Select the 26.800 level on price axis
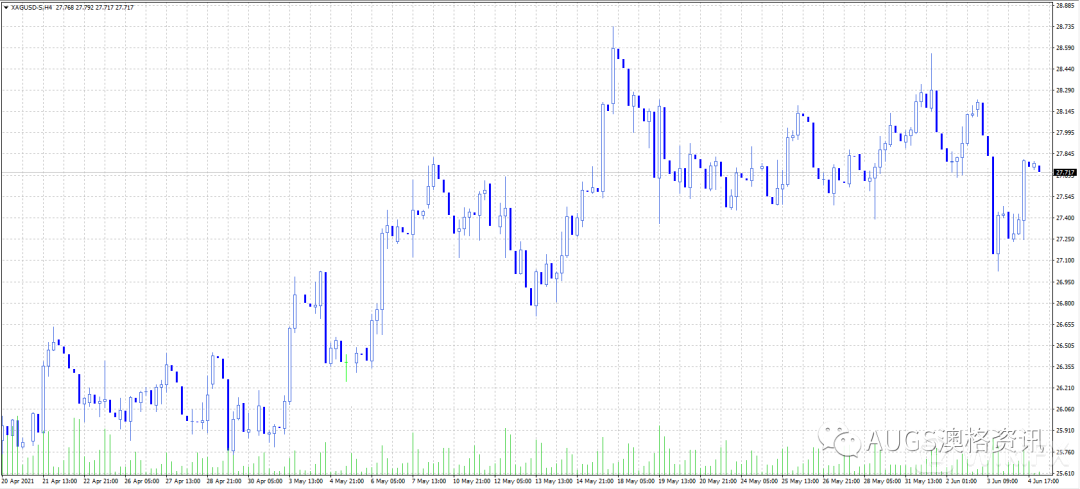The width and height of the screenshot is (1080, 489). point(1064,303)
